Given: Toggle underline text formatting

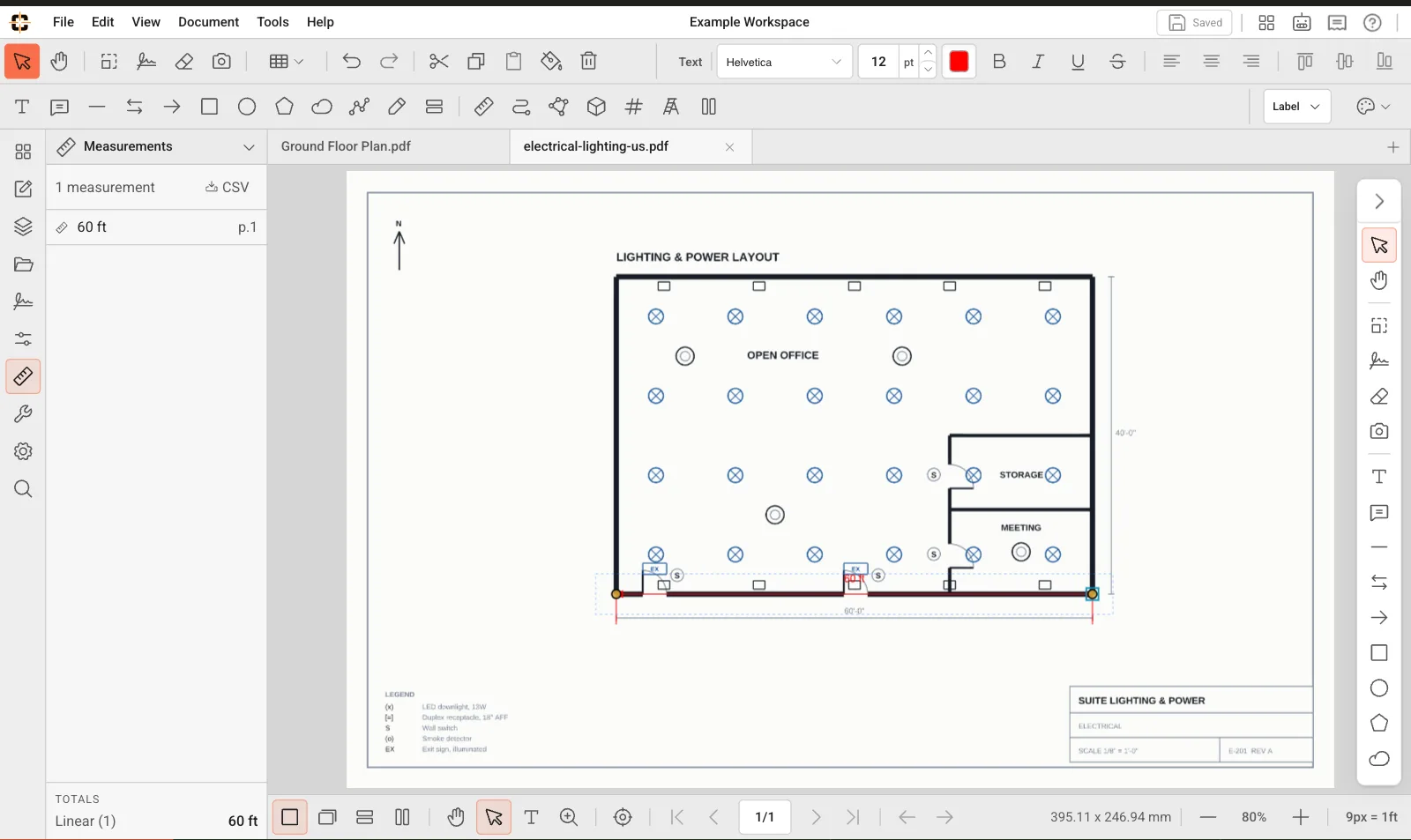Looking at the screenshot, I should (x=1078, y=62).
